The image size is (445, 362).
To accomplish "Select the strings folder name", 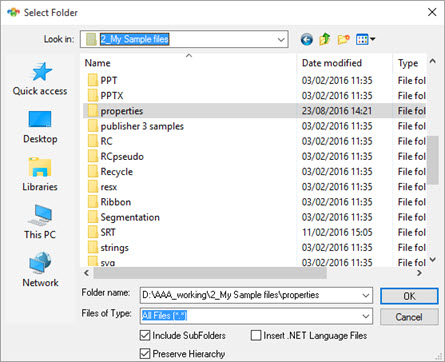I will [x=114, y=248].
